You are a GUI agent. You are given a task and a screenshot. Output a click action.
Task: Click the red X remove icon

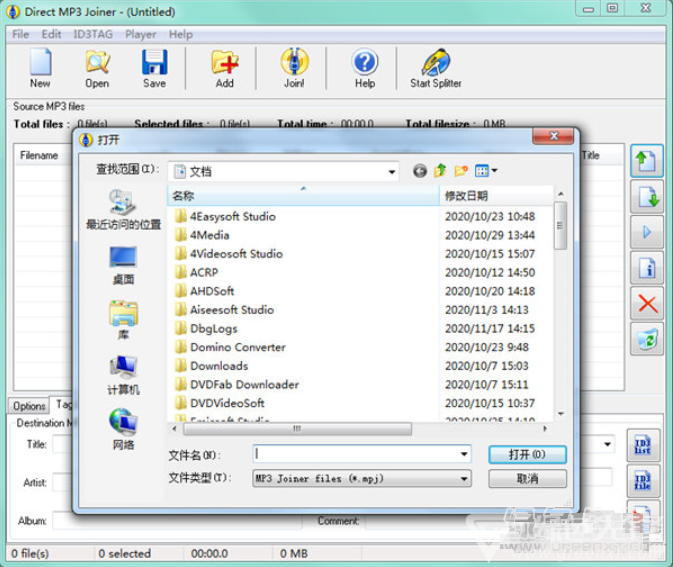(x=647, y=304)
